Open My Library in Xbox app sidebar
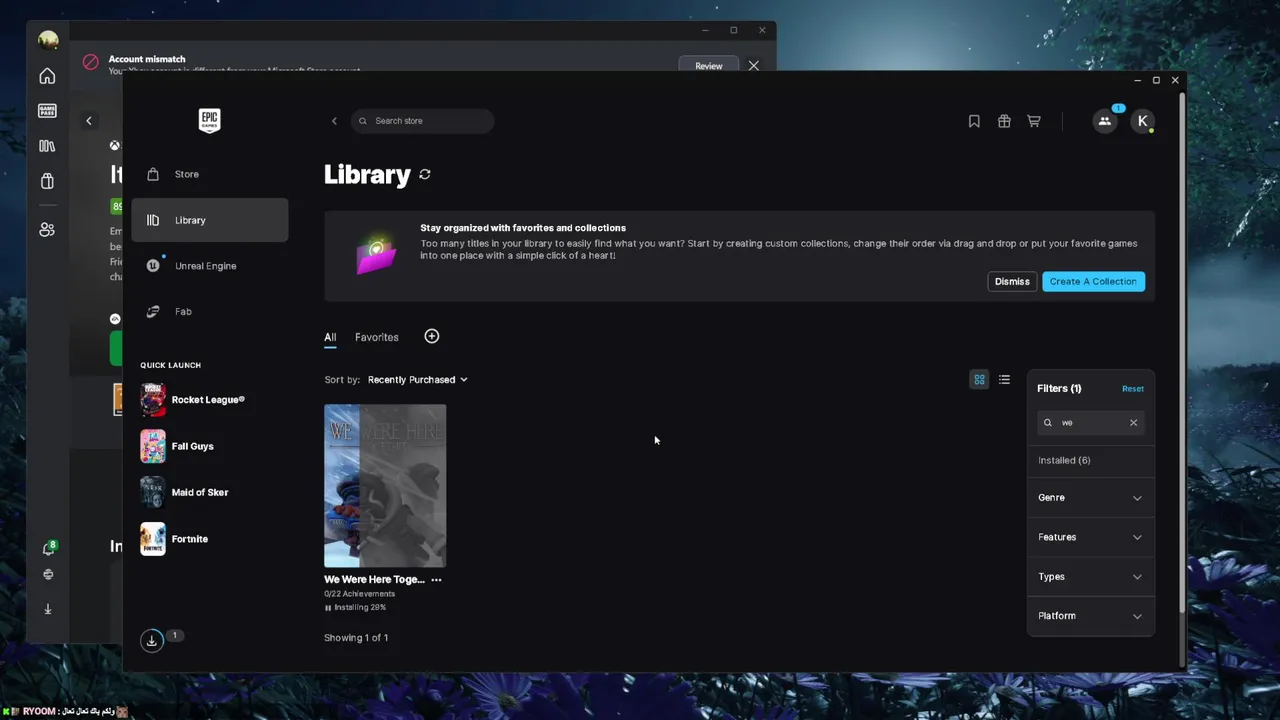1280x720 pixels. coord(47,146)
